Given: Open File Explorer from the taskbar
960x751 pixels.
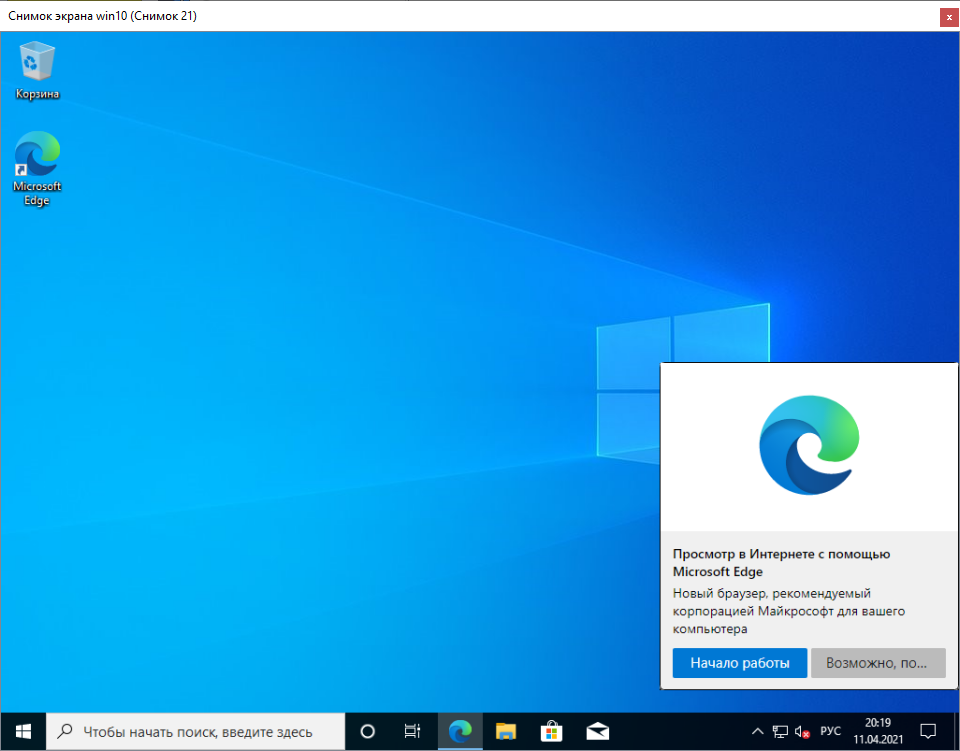Looking at the screenshot, I should (506, 731).
